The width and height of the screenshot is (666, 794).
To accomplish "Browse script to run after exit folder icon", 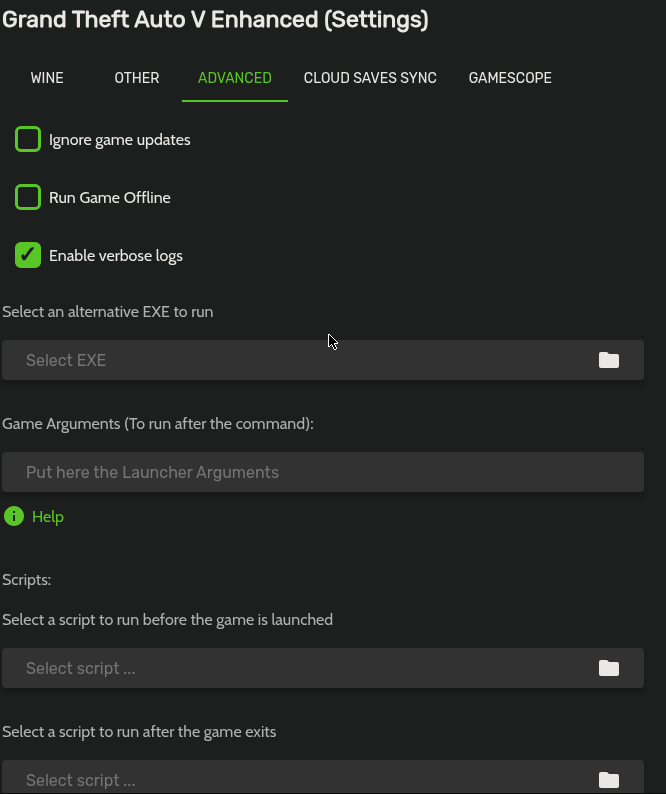I will (x=609, y=780).
